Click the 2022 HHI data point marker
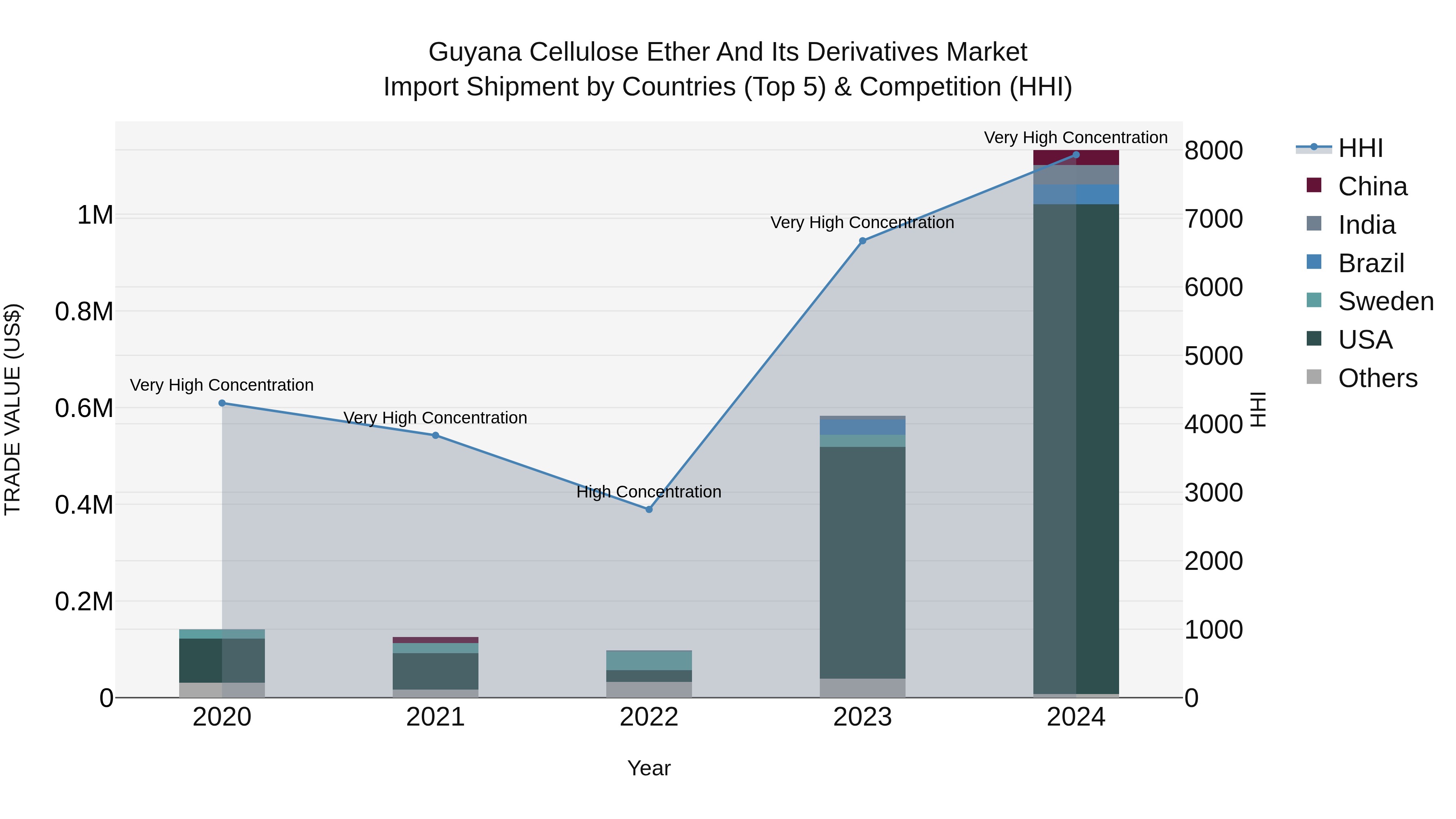Image resolution: width=1456 pixels, height=819 pixels. pos(649,509)
